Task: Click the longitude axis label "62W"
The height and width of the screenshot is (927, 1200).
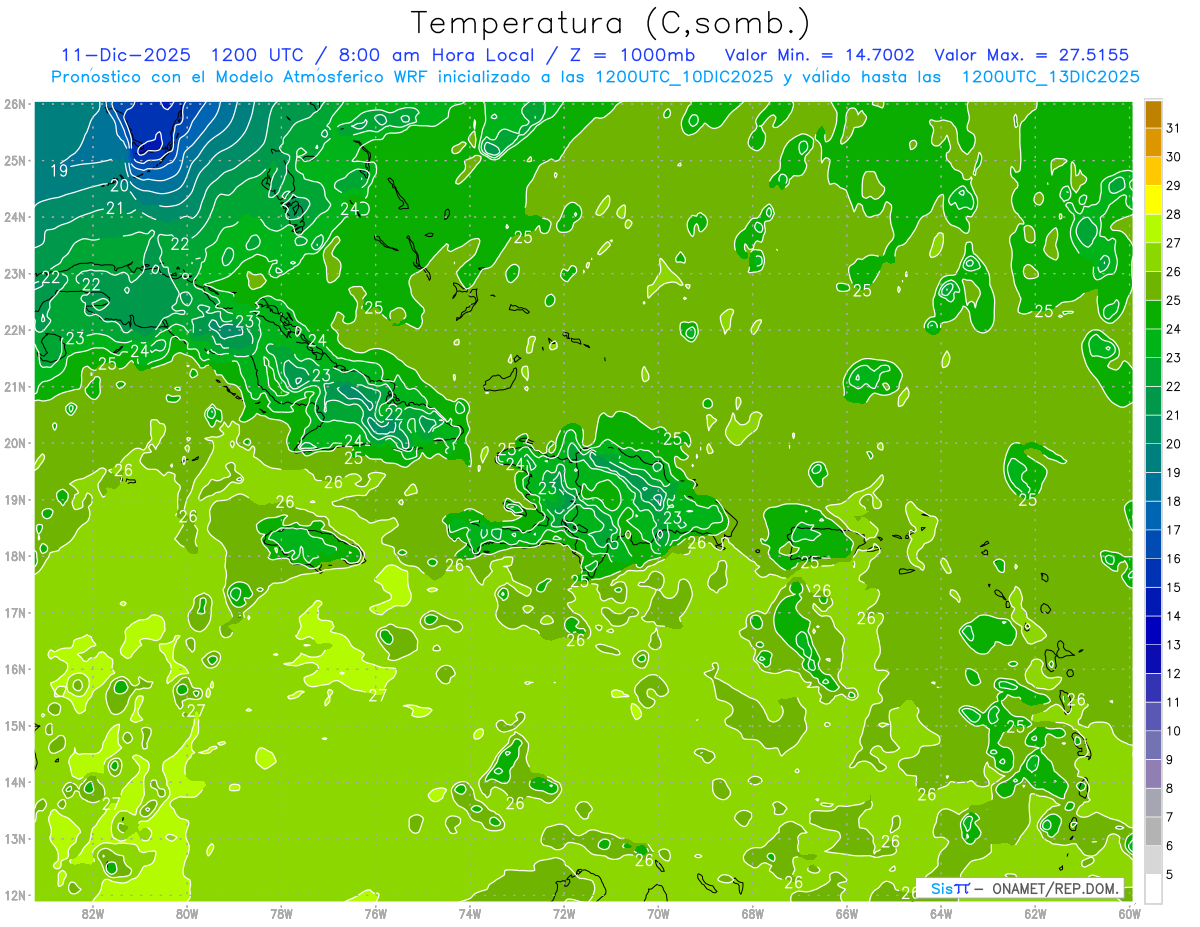Action: (x=1035, y=913)
